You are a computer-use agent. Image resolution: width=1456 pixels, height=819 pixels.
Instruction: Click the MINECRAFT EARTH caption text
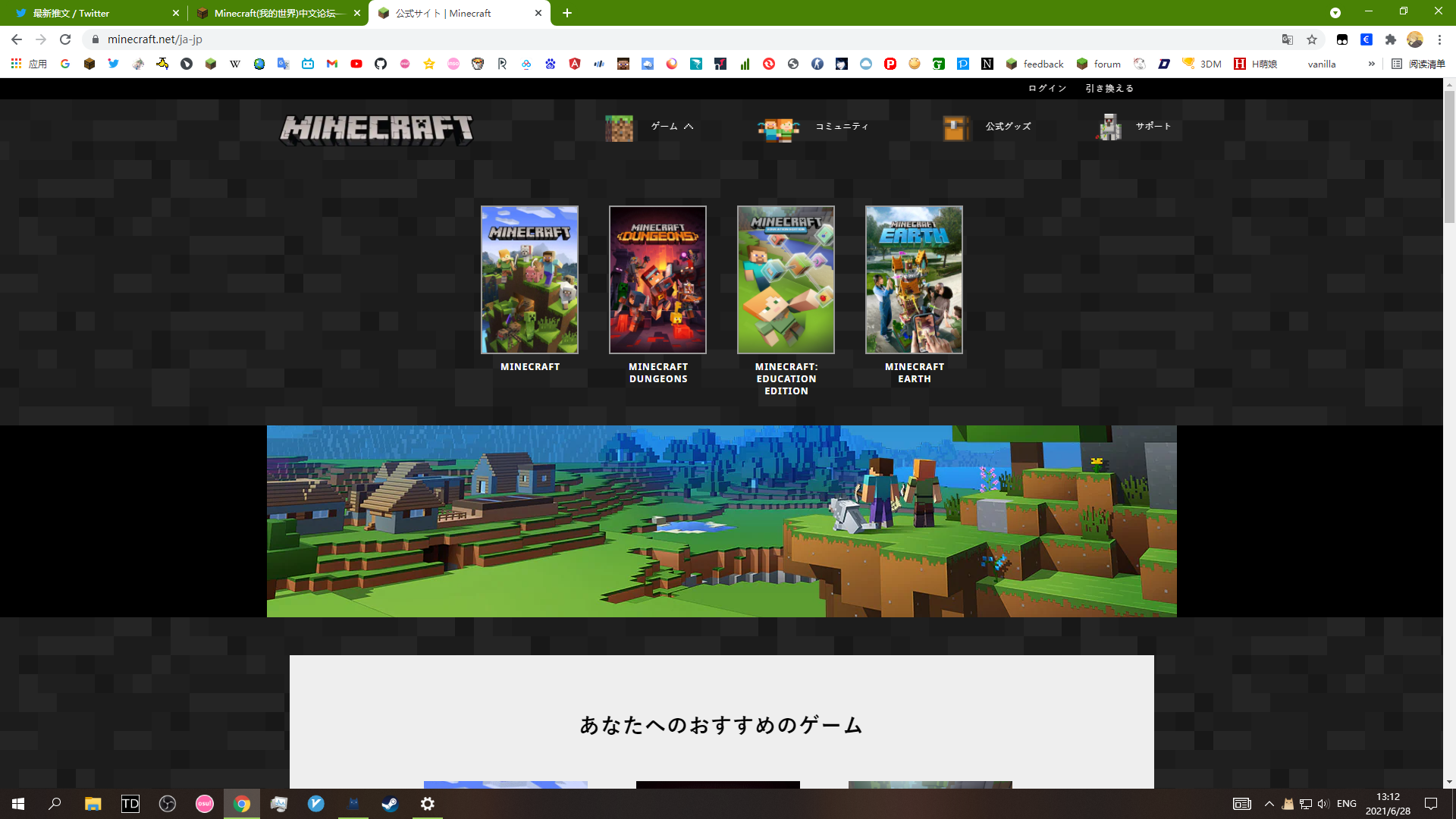915,372
